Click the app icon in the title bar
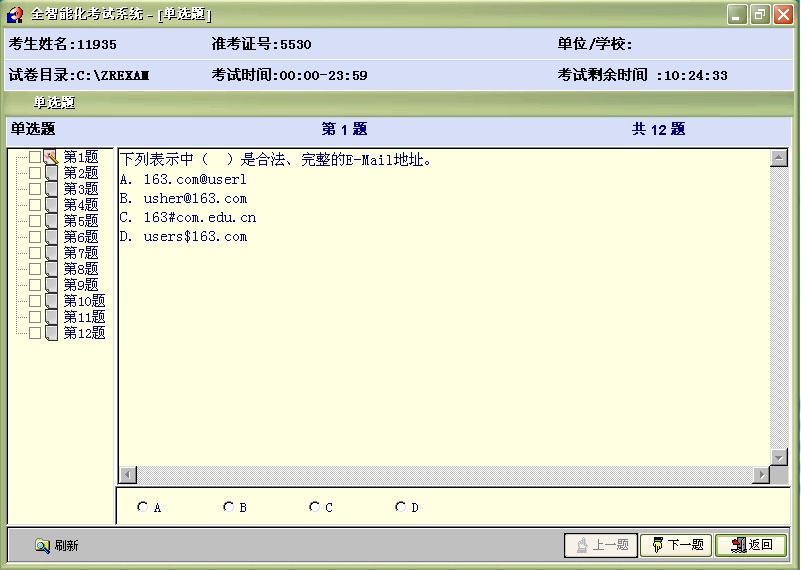The width and height of the screenshot is (801, 570). (x=15, y=14)
